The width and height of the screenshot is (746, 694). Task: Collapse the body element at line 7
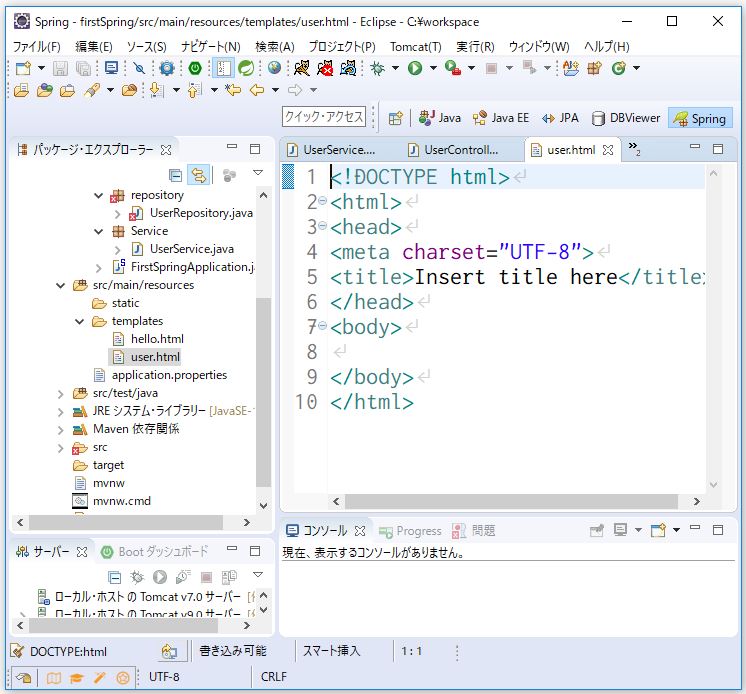coord(322,326)
